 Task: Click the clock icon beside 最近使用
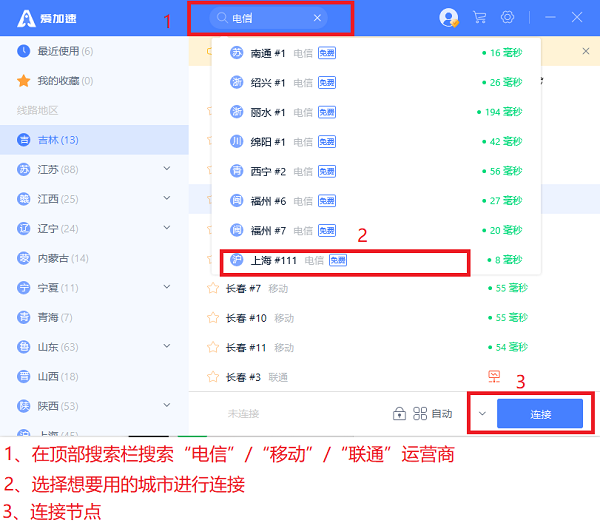[x=24, y=51]
